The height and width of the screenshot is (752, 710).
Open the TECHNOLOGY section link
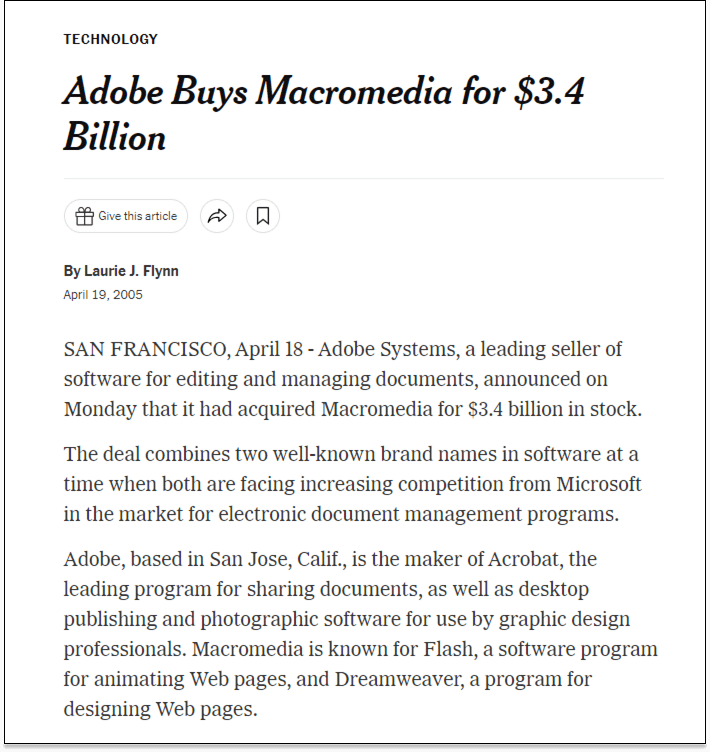tap(110, 39)
